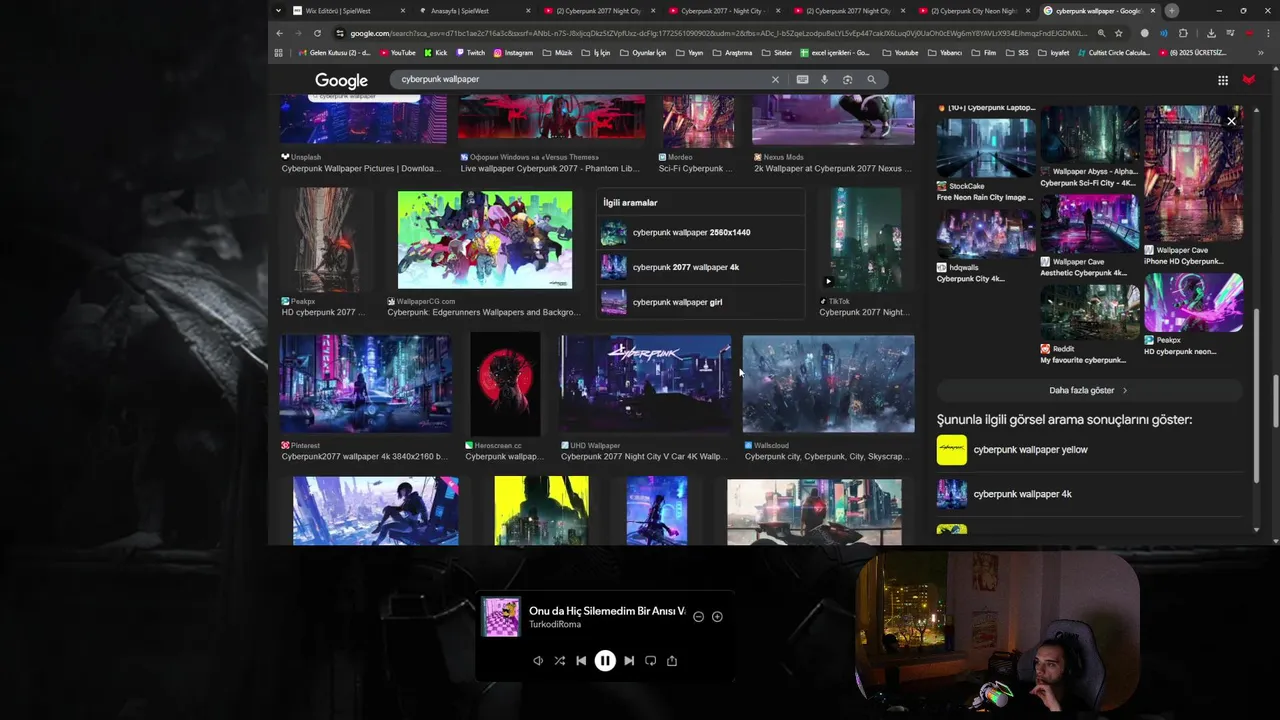Open UHD Wallpaper Cyberpunk Night City thumbnail
Viewport: 1280px width, 720px height.
coord(645,384)
